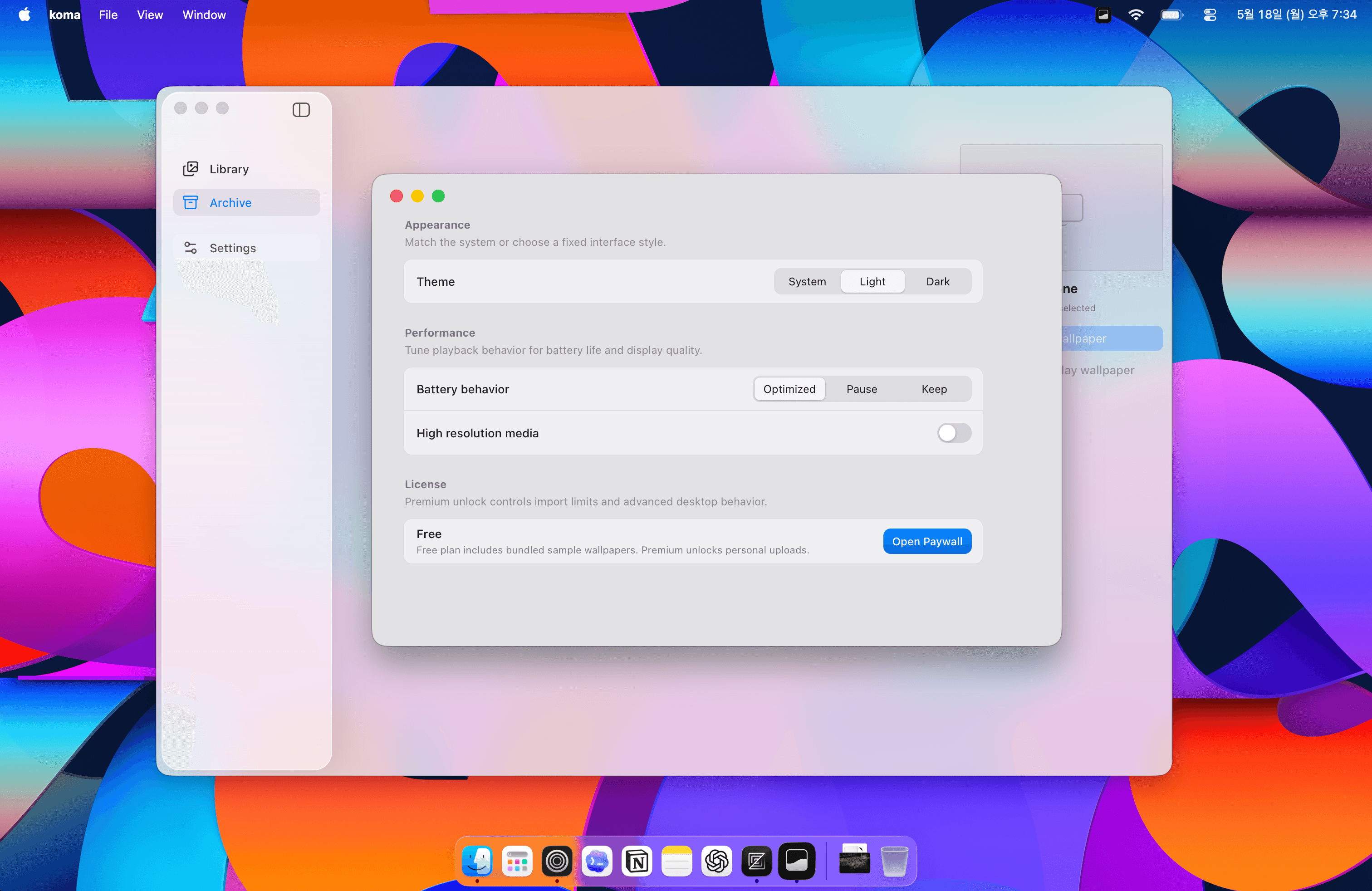
Task: Set theme to Light
Action: 872,281
